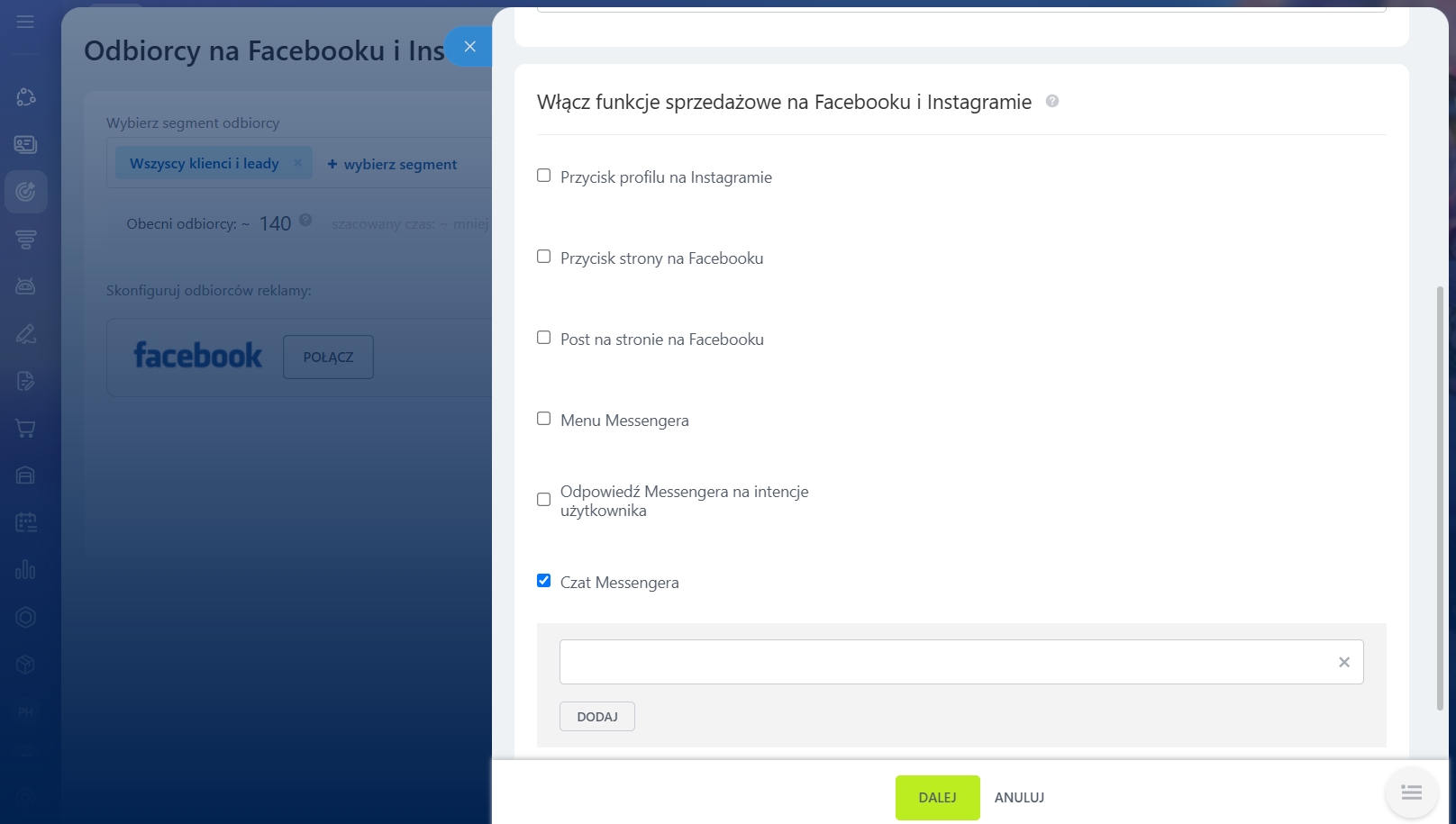The width and height of the screenshot is (1456, 824).
Task: Click the help icon beside sales functions heading
Action: (x=1051, y=102)
